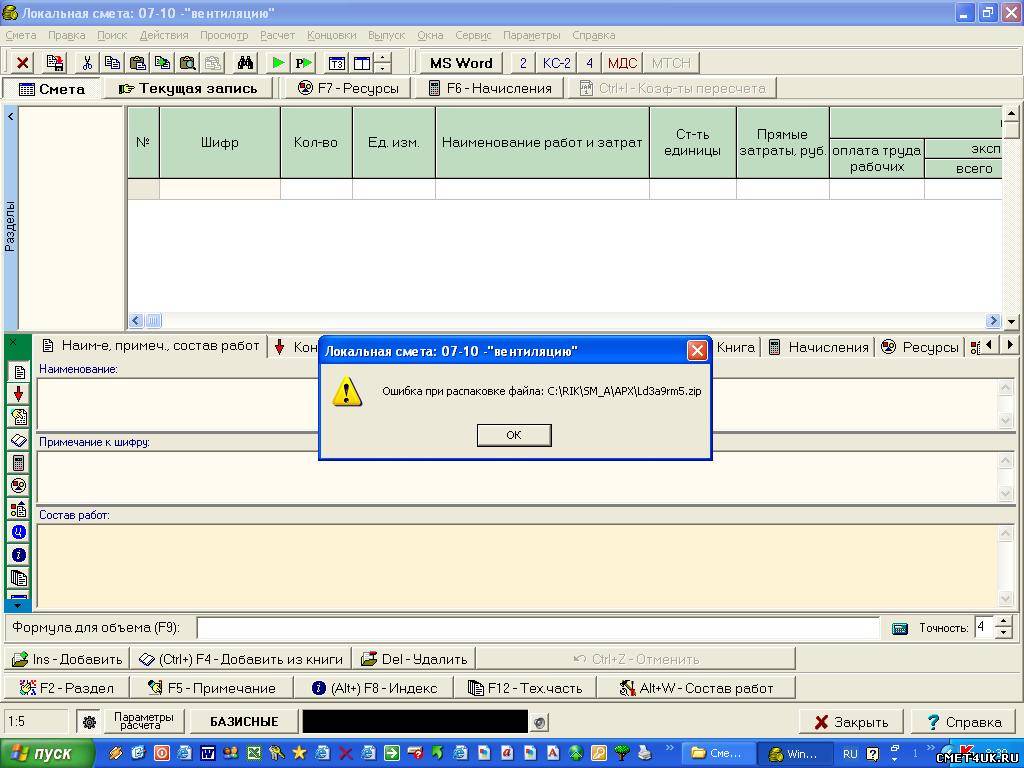Click the T3 window toolbar icon
1024x768 pixels.
pyautogui.click(x=336, y=63)
